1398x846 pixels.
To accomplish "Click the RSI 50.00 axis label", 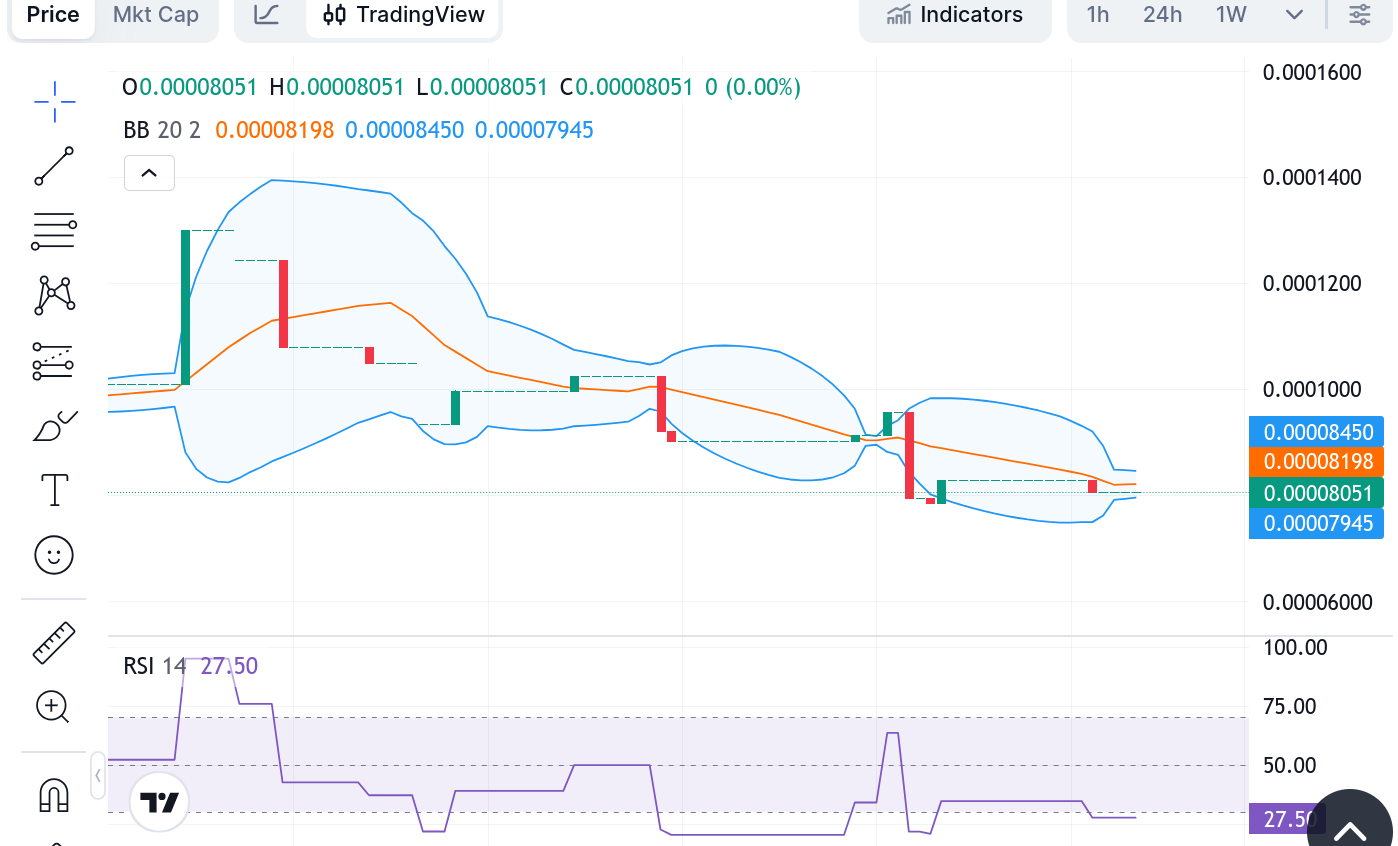I will [1289, 766].
